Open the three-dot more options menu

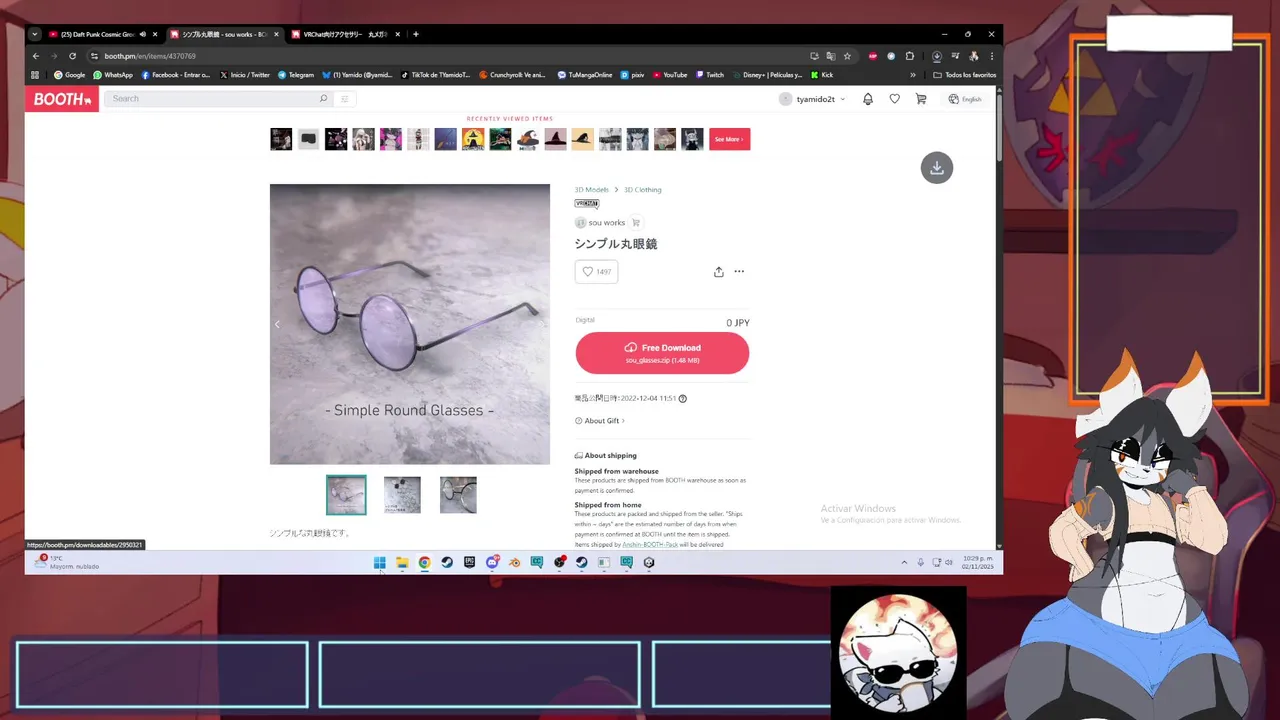[x=739, y=271]
